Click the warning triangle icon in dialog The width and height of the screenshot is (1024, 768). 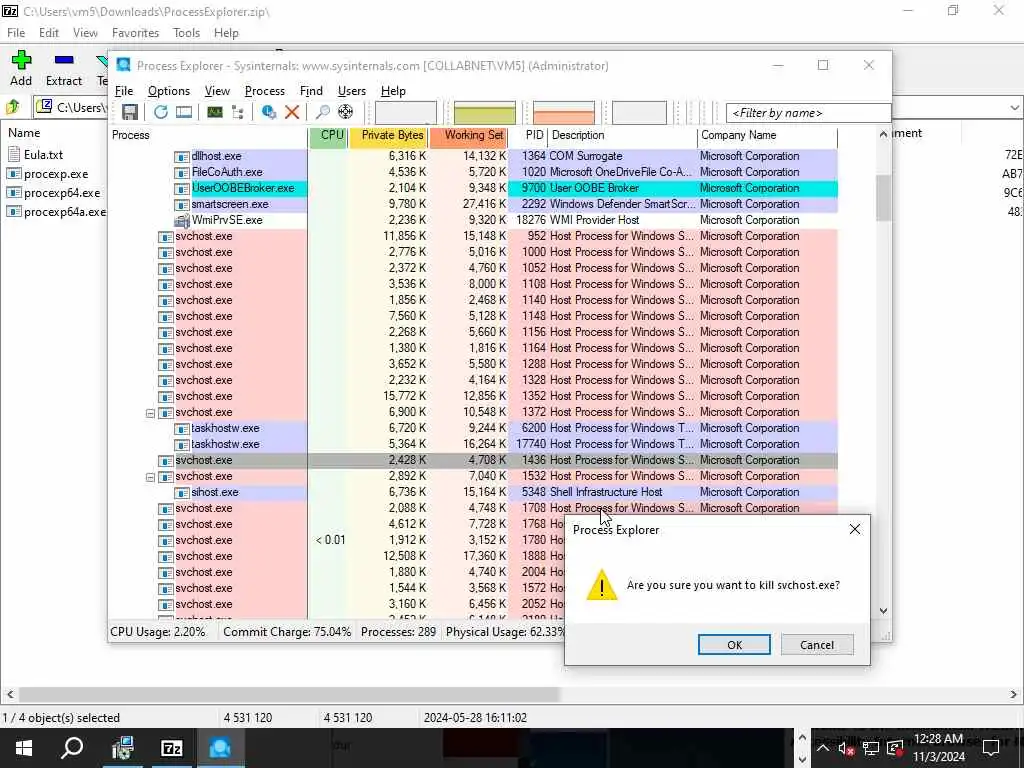pos(601,584)
